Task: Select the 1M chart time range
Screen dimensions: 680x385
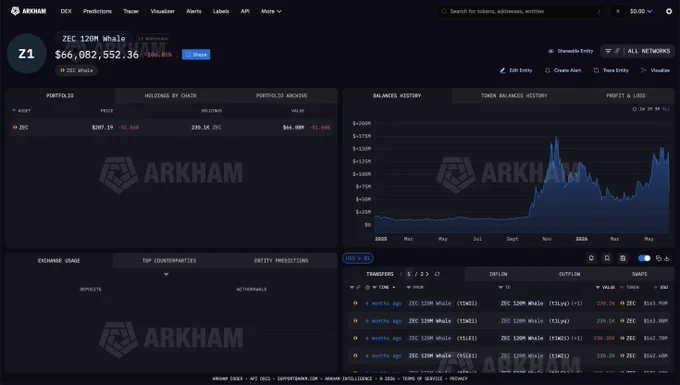Action: click(x=650, y=109)
